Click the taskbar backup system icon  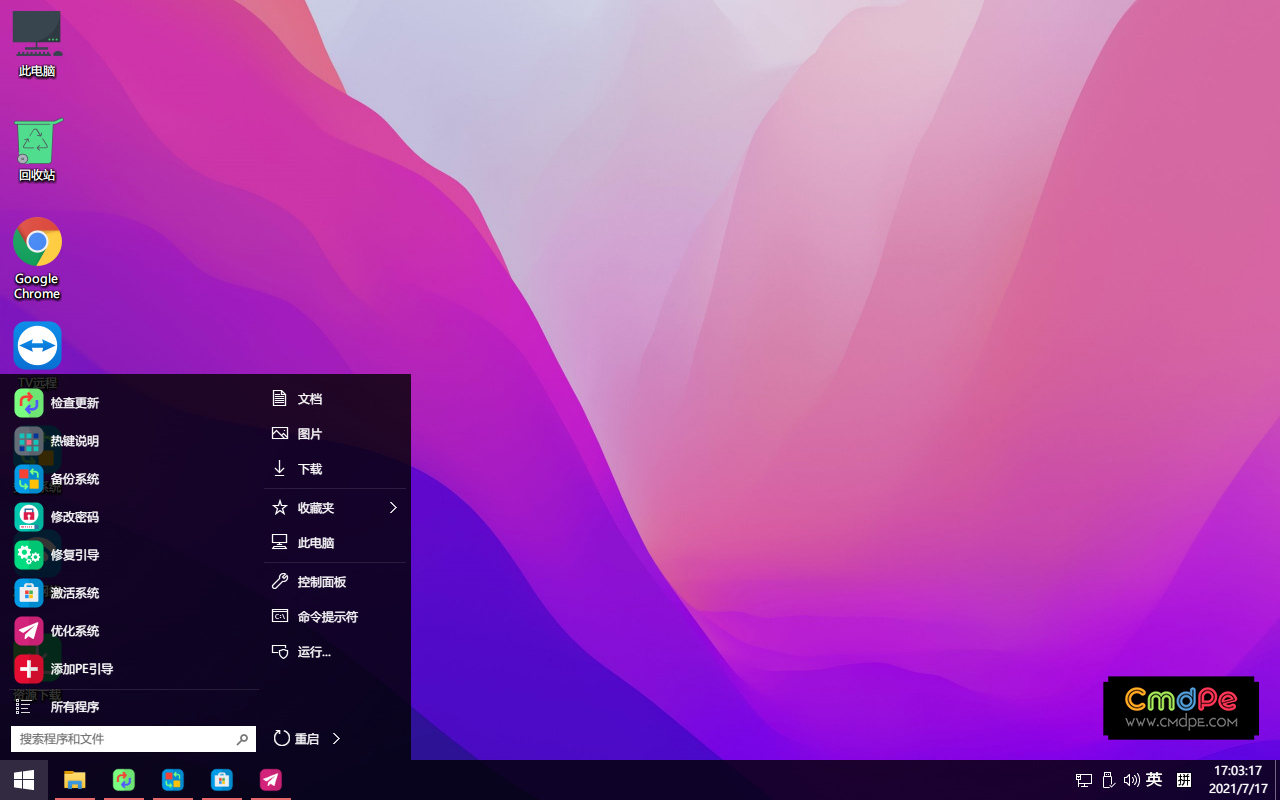point(173,780)
